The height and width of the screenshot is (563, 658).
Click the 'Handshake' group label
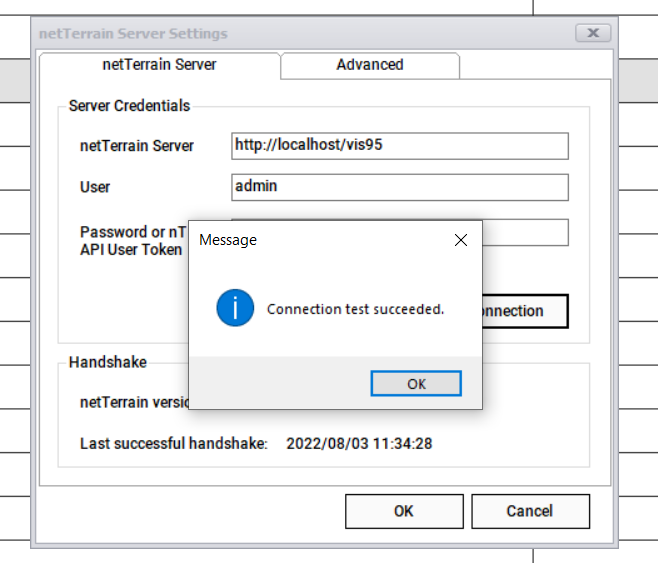(x=107, y=362)
